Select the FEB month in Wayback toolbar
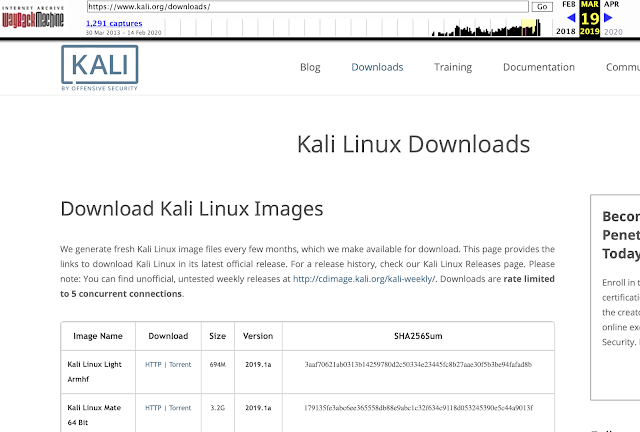 pyautogui.click(x=569, y=4)
